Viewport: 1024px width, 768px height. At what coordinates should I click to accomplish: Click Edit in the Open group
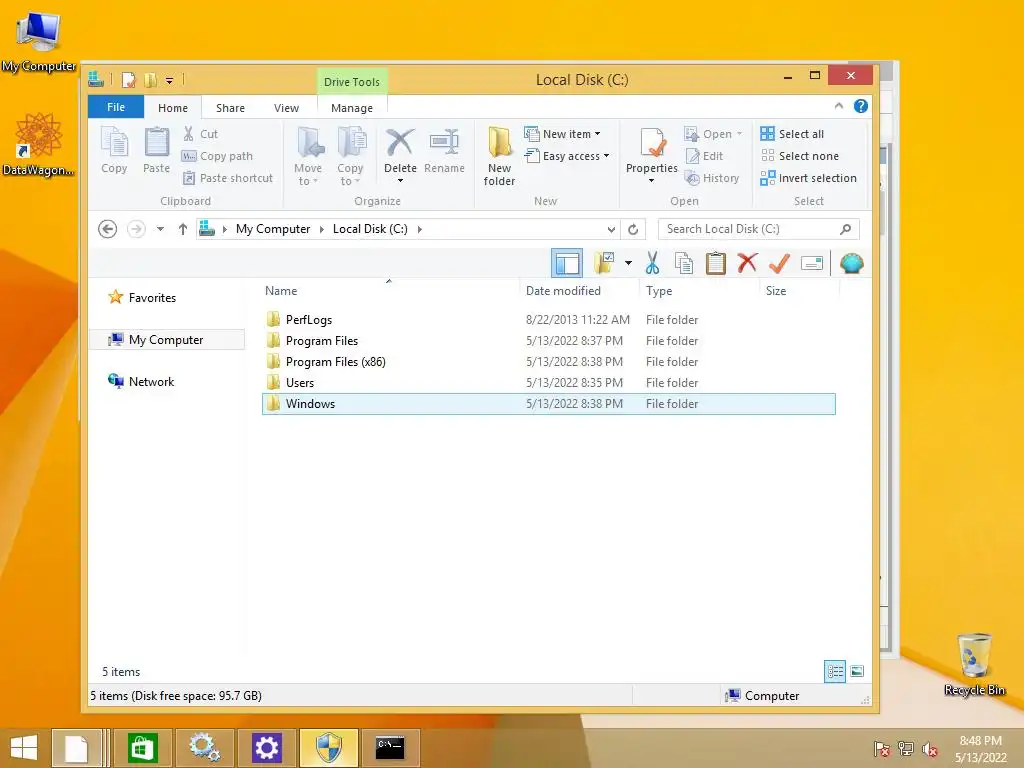point(704,156)
